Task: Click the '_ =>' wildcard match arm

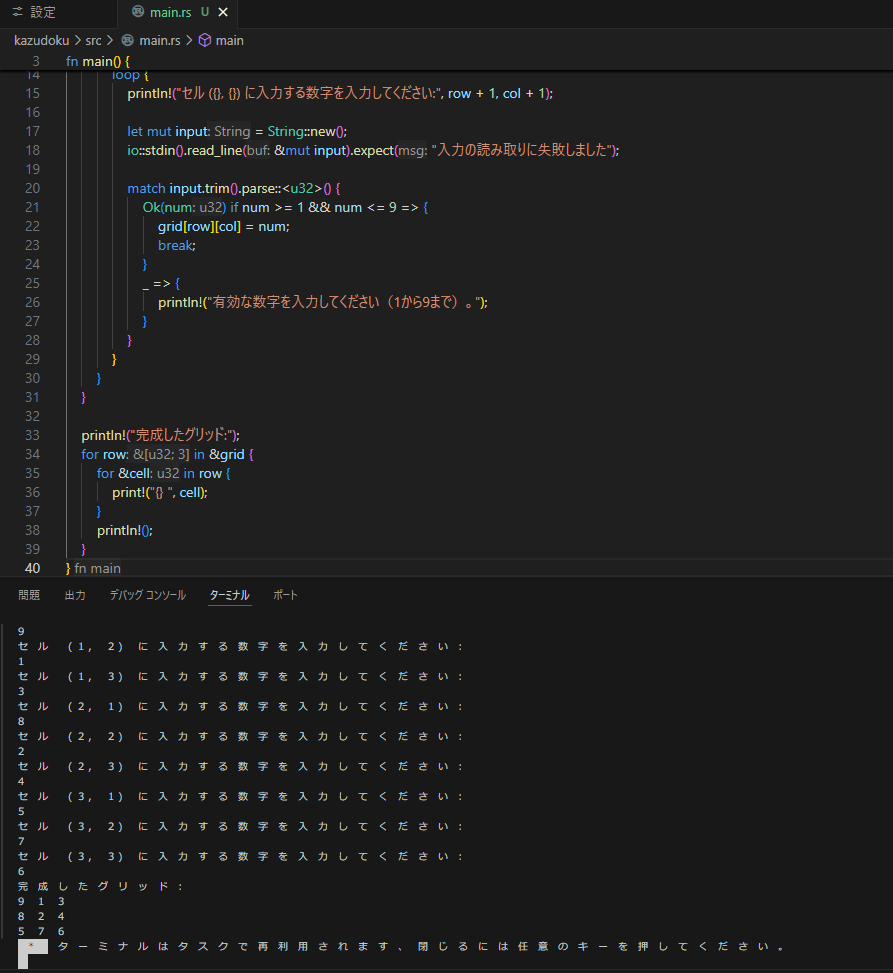Action: pyautogui.click(x=156, y=284)
